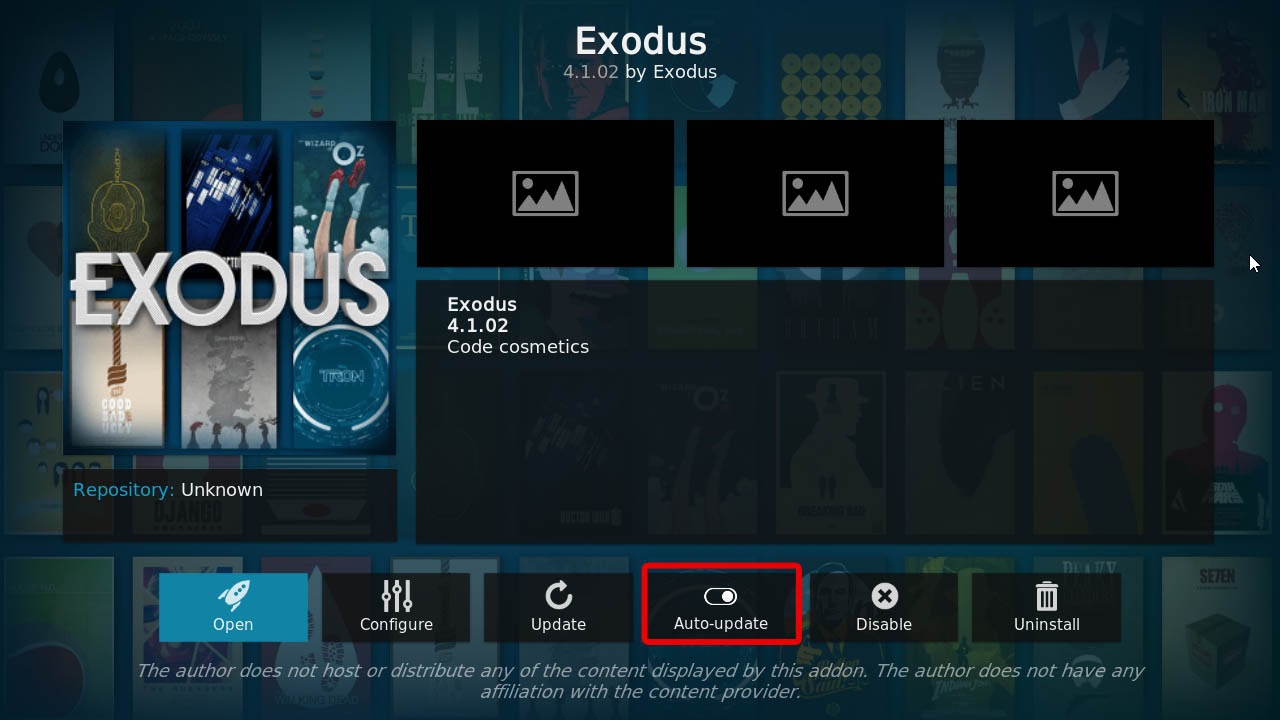Viewport: 1280px width, 720px height.
Task: Select the Uninstall button label
Action: (x=1047, y=625)
